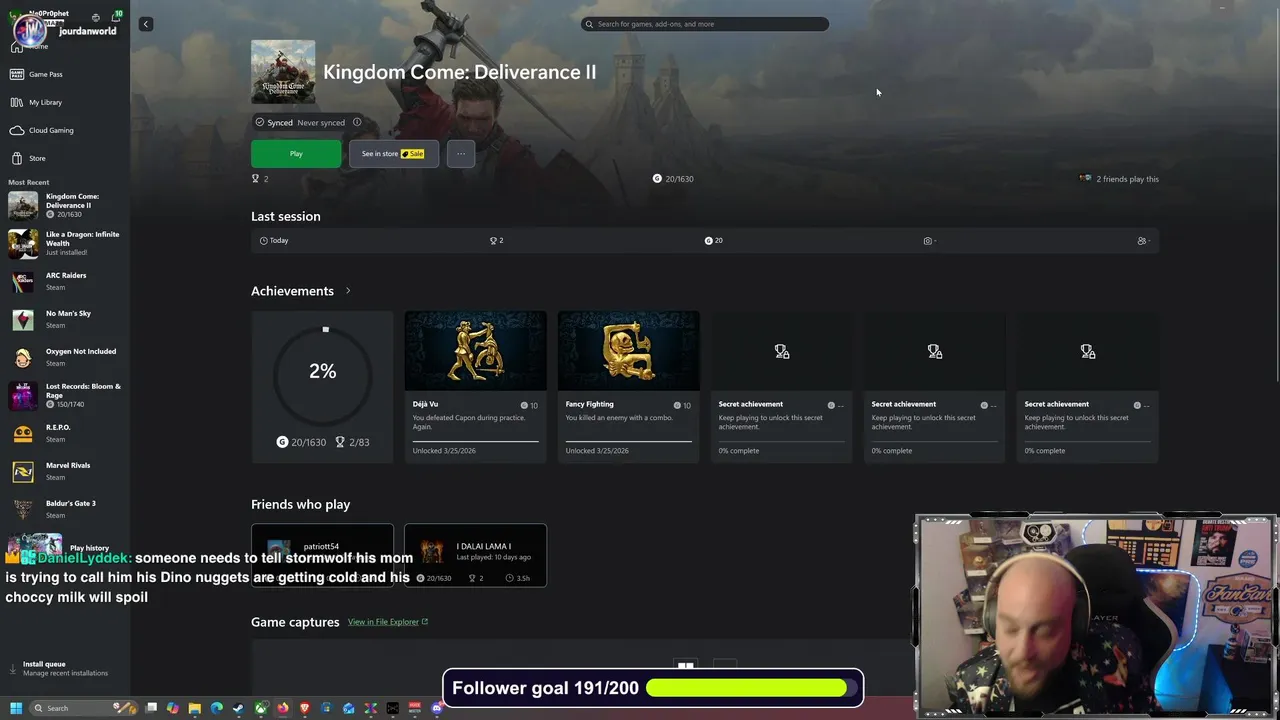The width and height of the screenshot is (1280, 720).
Task: Open friend card I DALAI LAMA I
Action: tap(475, 555)
